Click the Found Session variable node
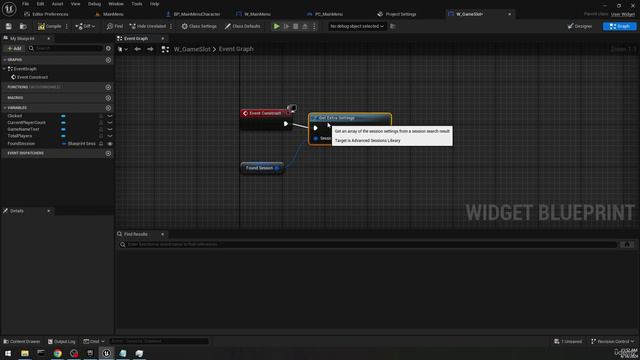Image resolution: width=640 pixels, height=360 pixels. (262, 168)
